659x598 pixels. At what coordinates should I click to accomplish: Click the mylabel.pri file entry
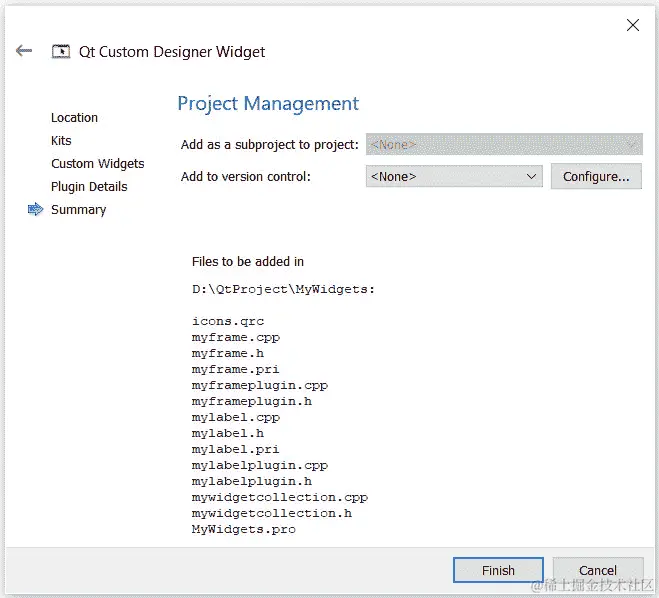(x=235, y=449)
